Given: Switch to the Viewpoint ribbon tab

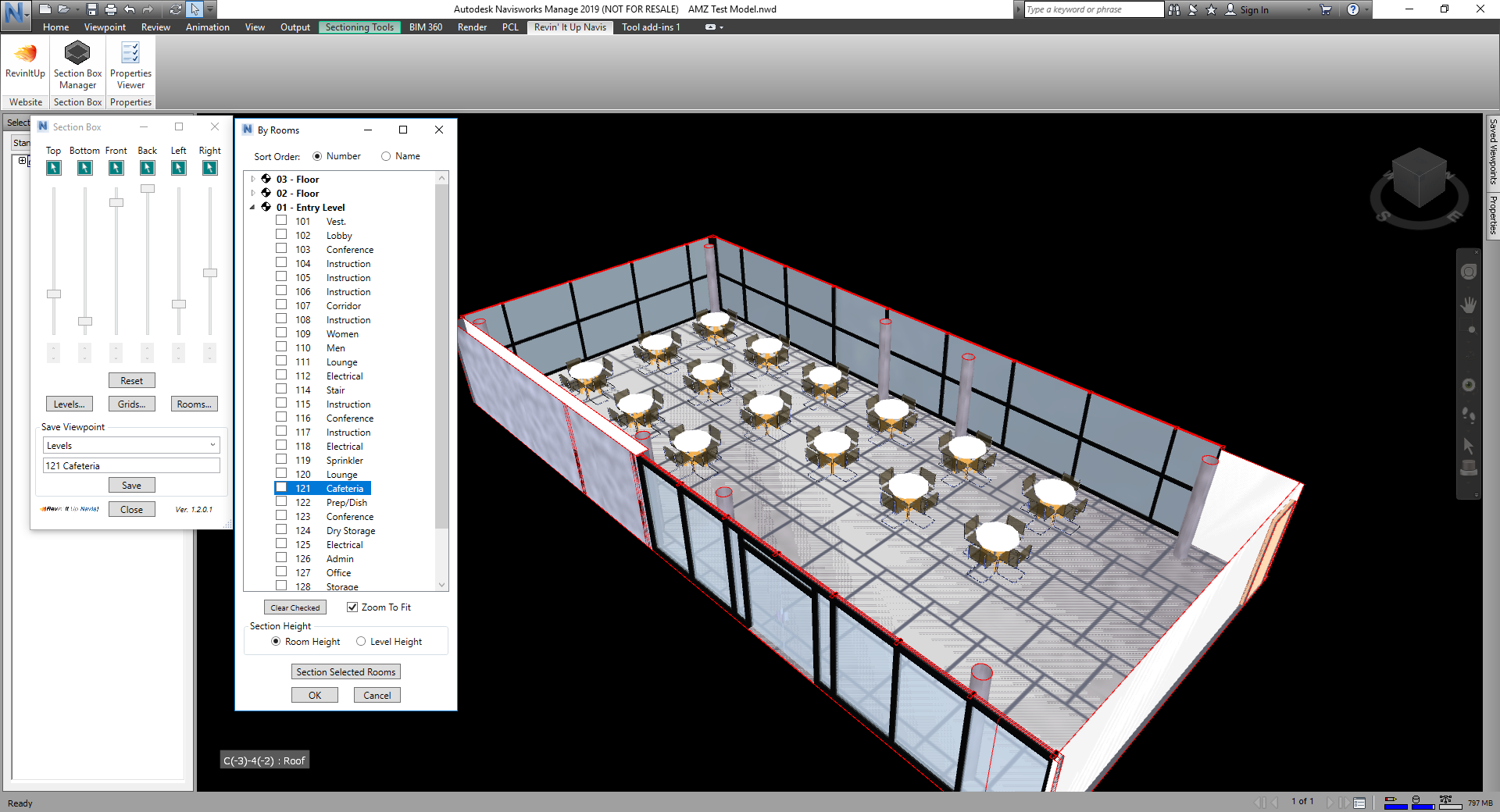Looking at the screenshot, I should (x=105, y=27).
